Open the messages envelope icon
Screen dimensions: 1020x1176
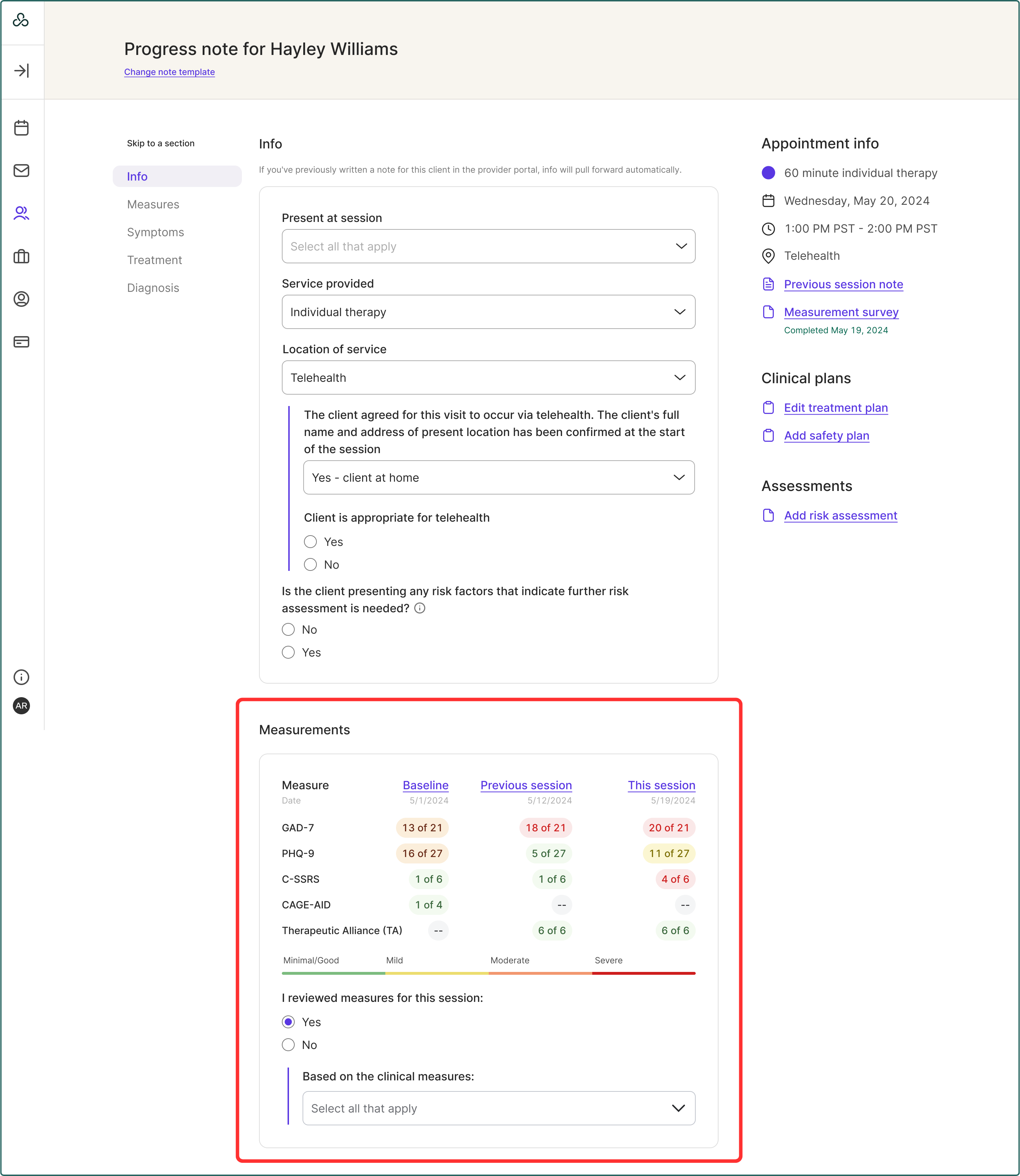pos(21,170)
